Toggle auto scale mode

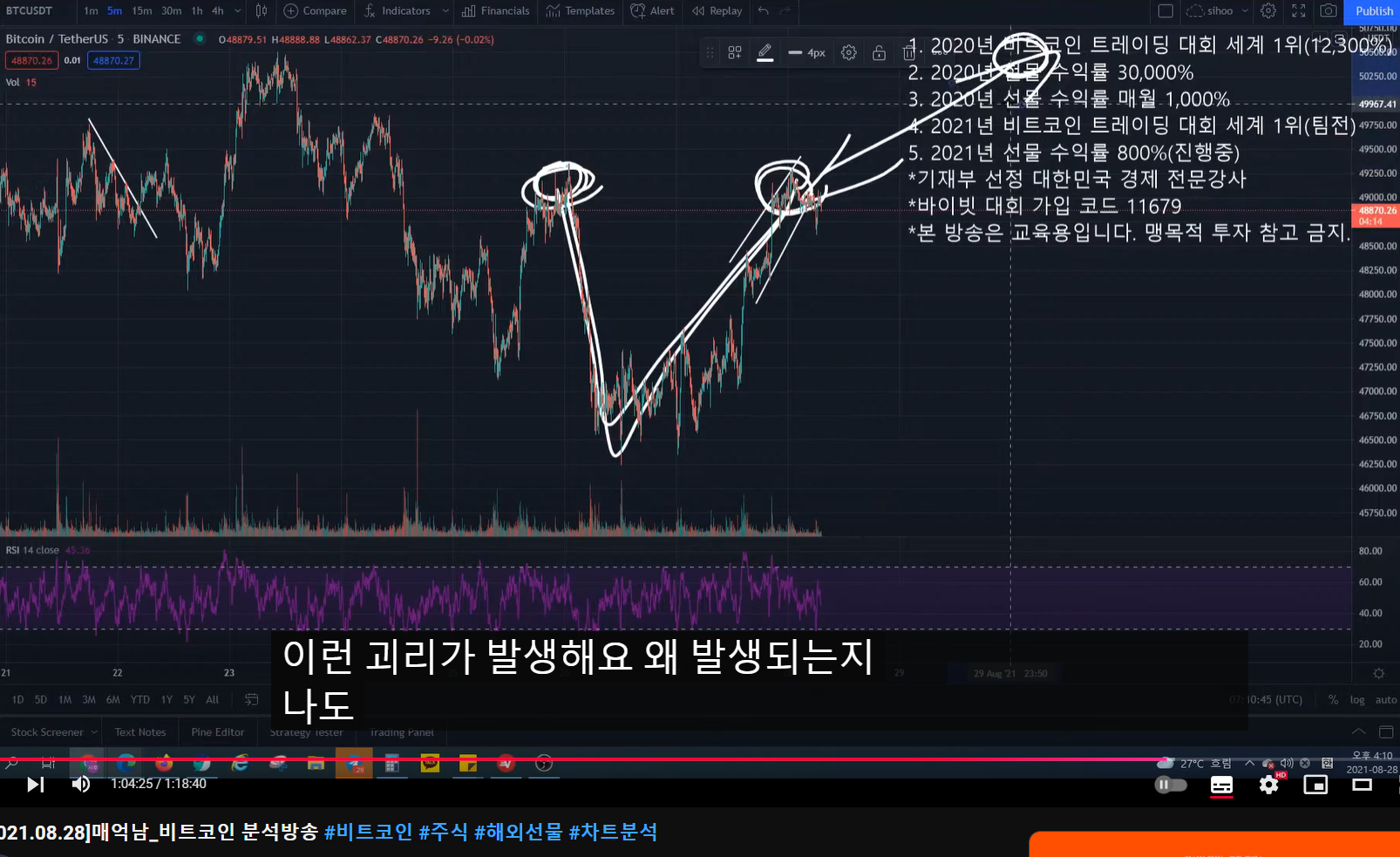1386,700
